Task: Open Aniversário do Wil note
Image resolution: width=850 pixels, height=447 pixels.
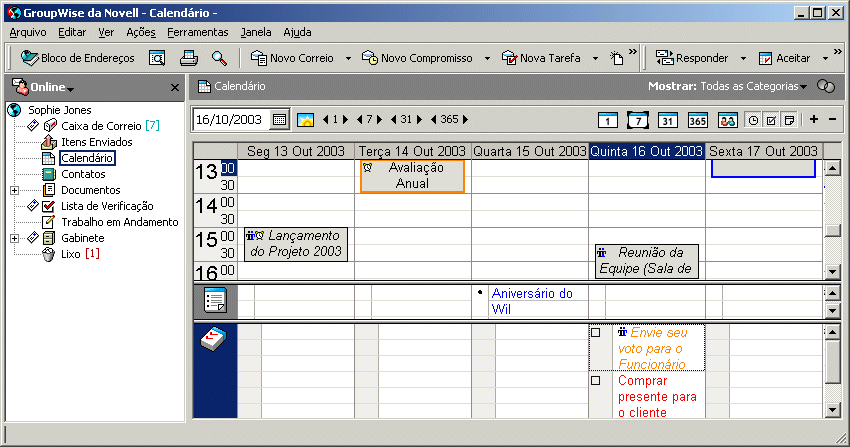Action: pyautogui.click(x=532, y=301)
